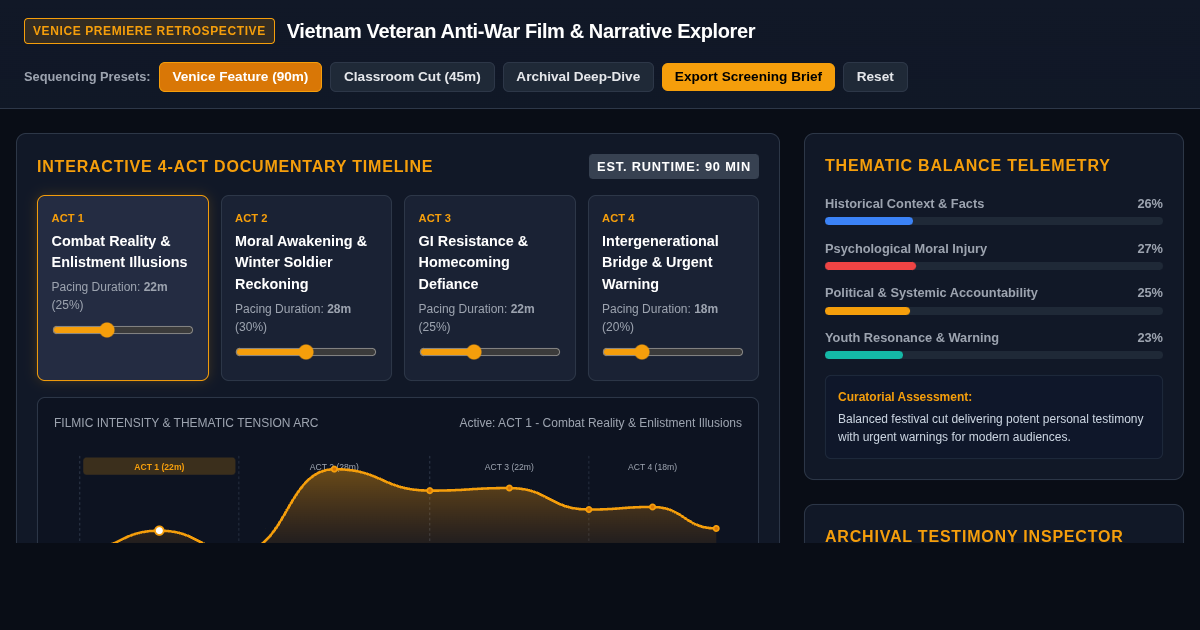The width and height of the screenshot is (1200, 630).
Task: Click the Vietnam Veteran Anti-War Film title
Action: point(521,31)
